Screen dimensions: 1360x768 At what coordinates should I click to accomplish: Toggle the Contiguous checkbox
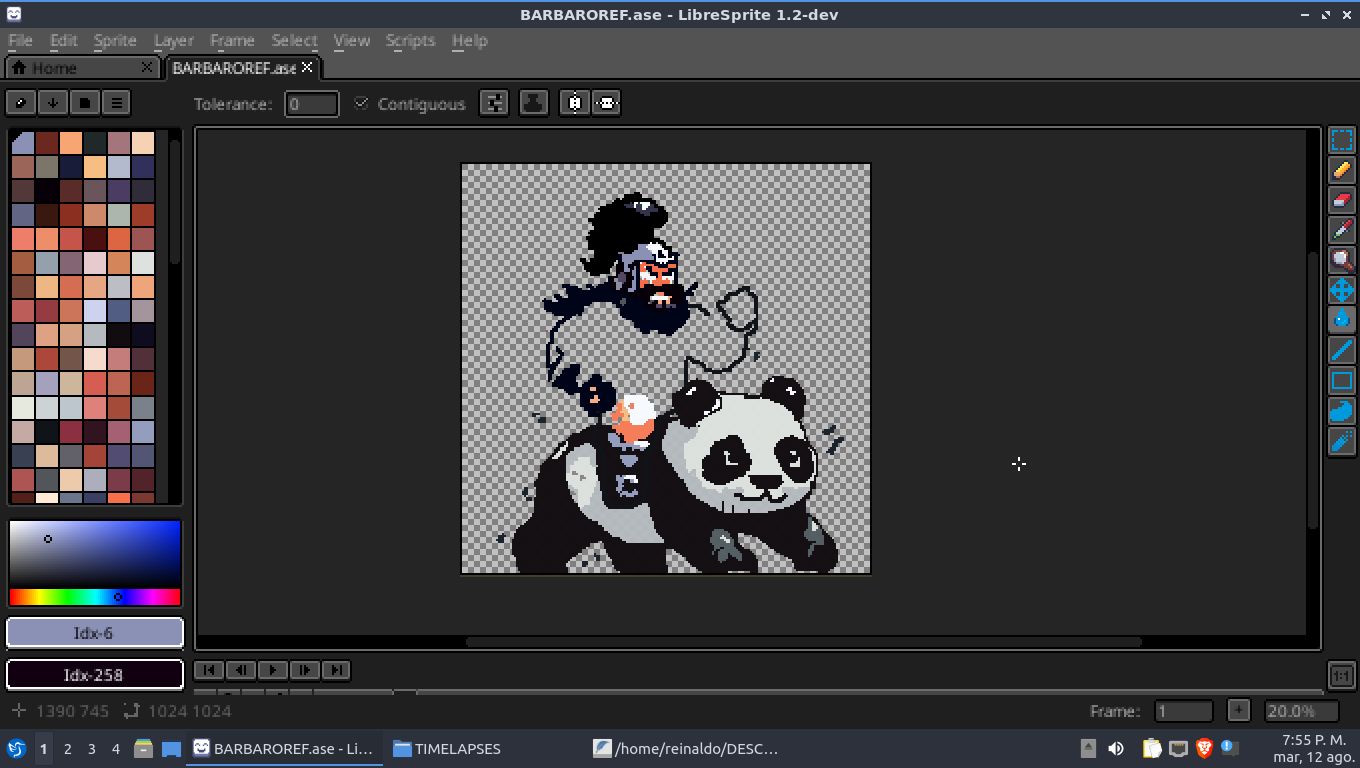click(362, 103)
